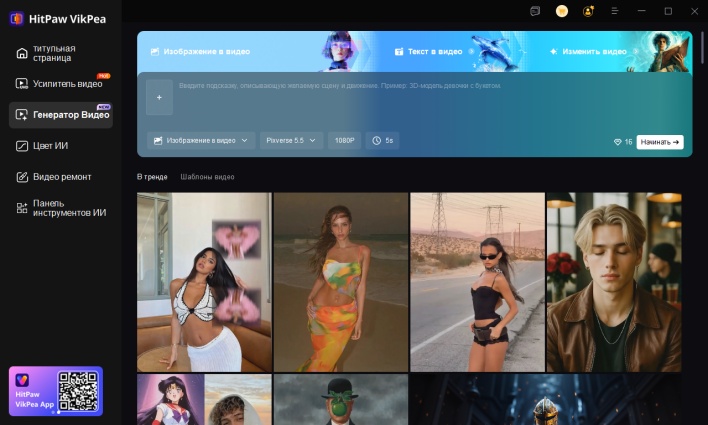The height and width of the screenshot is (425, 708).
Task: Open the hamburger menu in title bar
Action: pyautogui.click(x=614, y=11)
